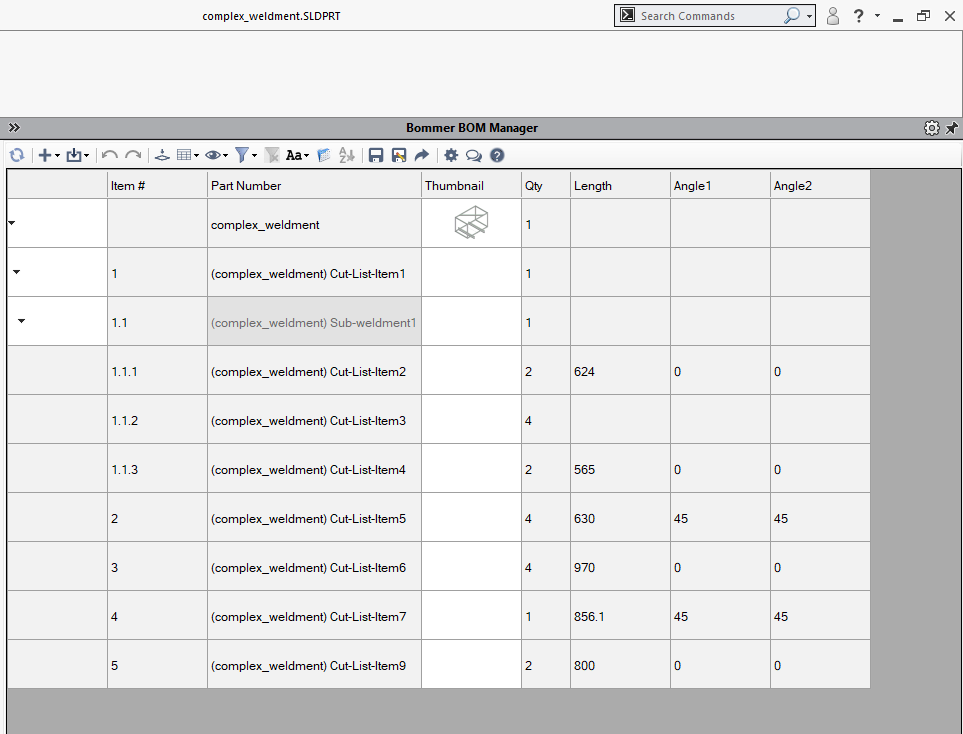
Task: Click the undo arrow in toolbar
Action: tap(110, 155)
